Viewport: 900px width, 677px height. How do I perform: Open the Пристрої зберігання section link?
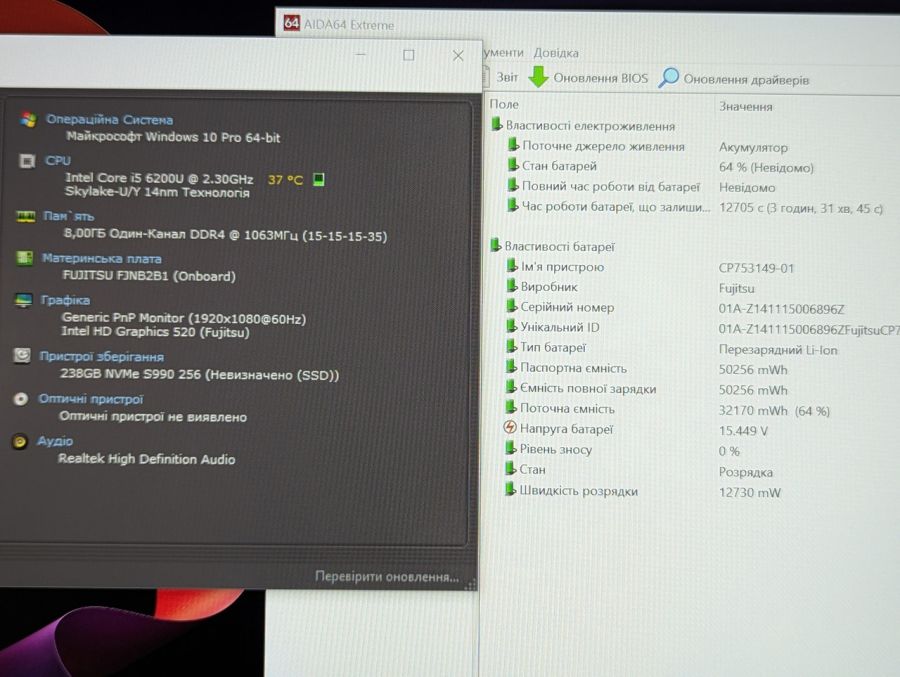[x=102, y=357]
